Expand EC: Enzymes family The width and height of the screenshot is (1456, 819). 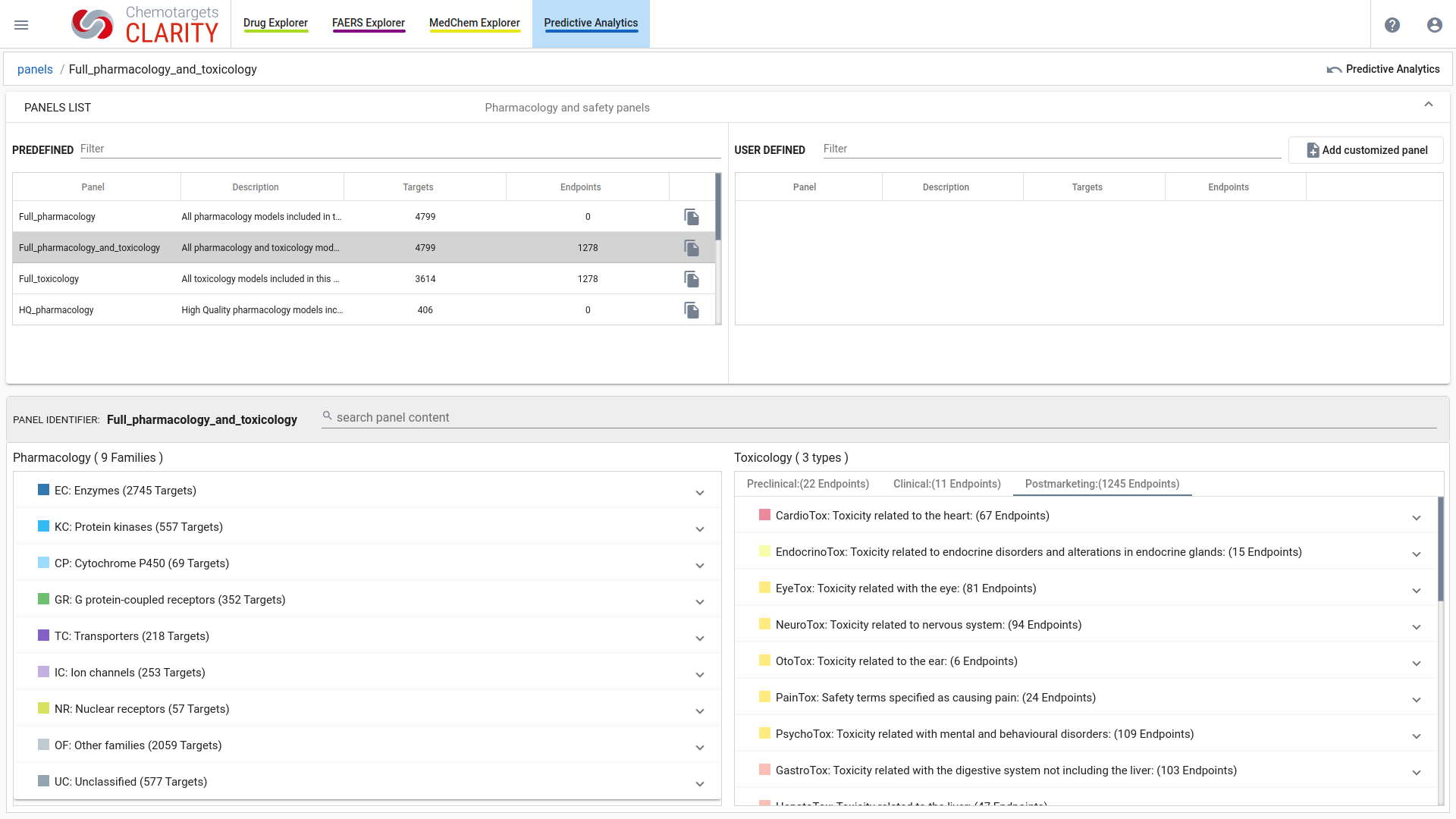click(700, 493)
